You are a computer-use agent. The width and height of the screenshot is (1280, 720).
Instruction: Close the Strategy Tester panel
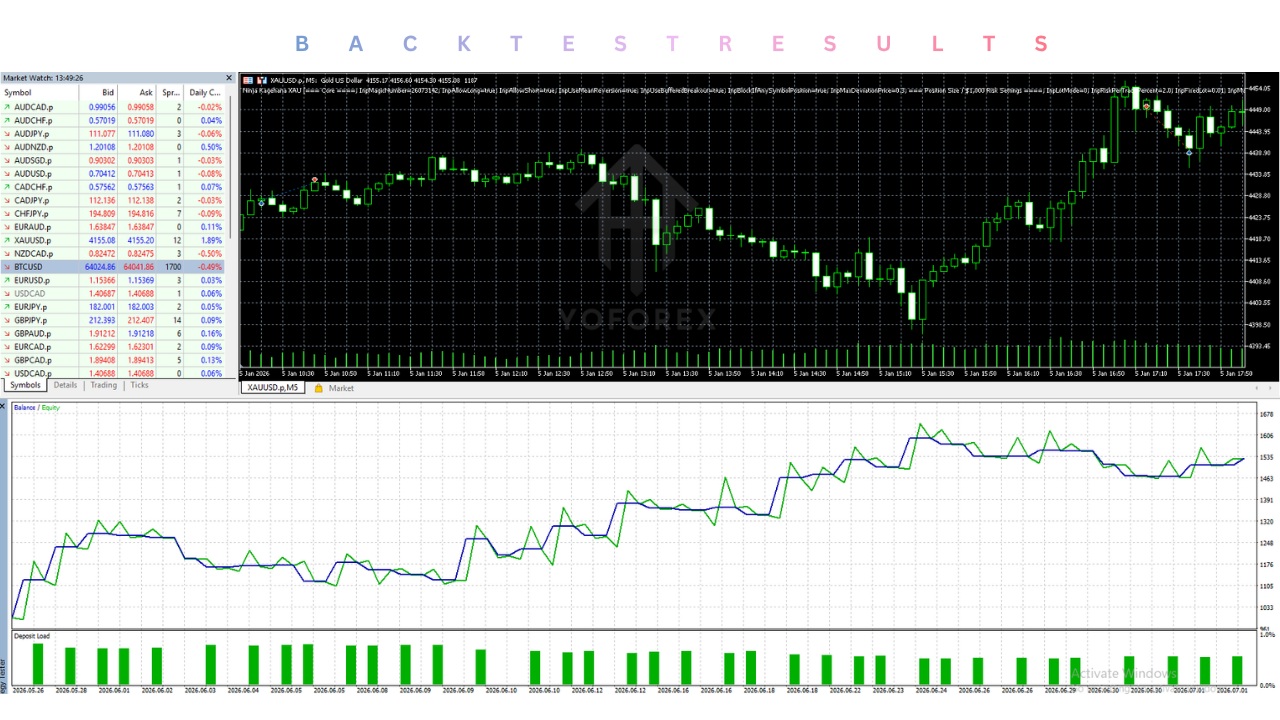(4, 404)
